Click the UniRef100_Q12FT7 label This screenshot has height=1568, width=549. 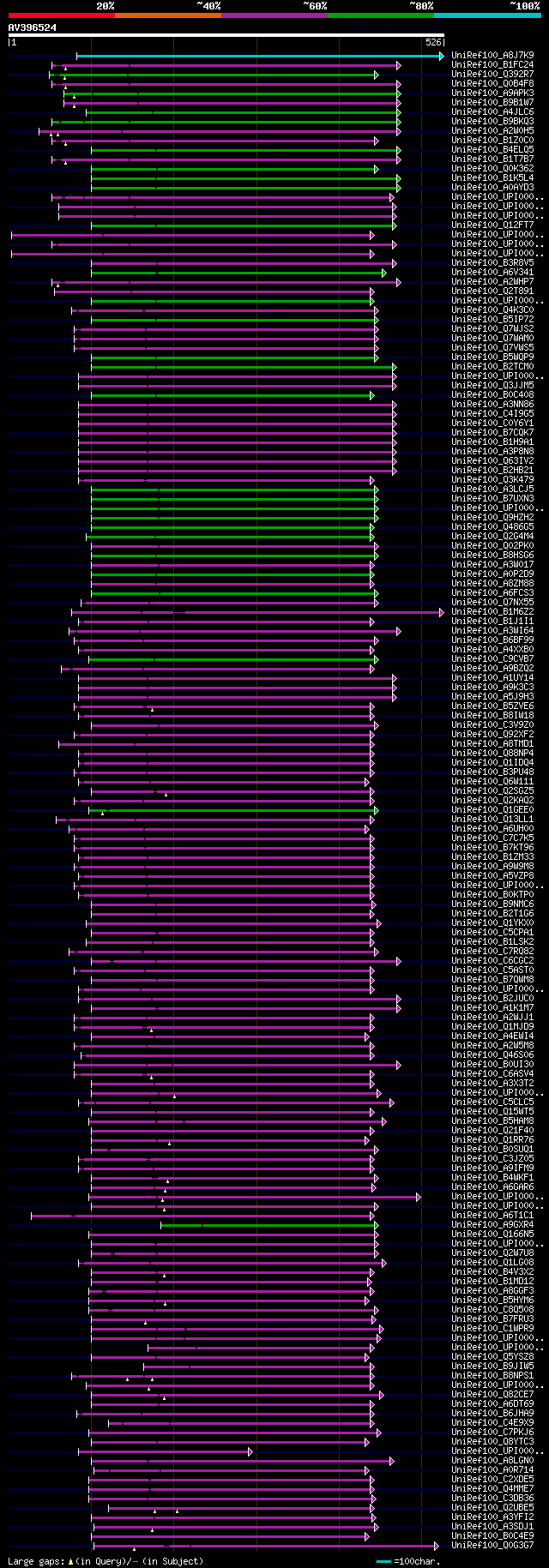[x=492, y=225]
